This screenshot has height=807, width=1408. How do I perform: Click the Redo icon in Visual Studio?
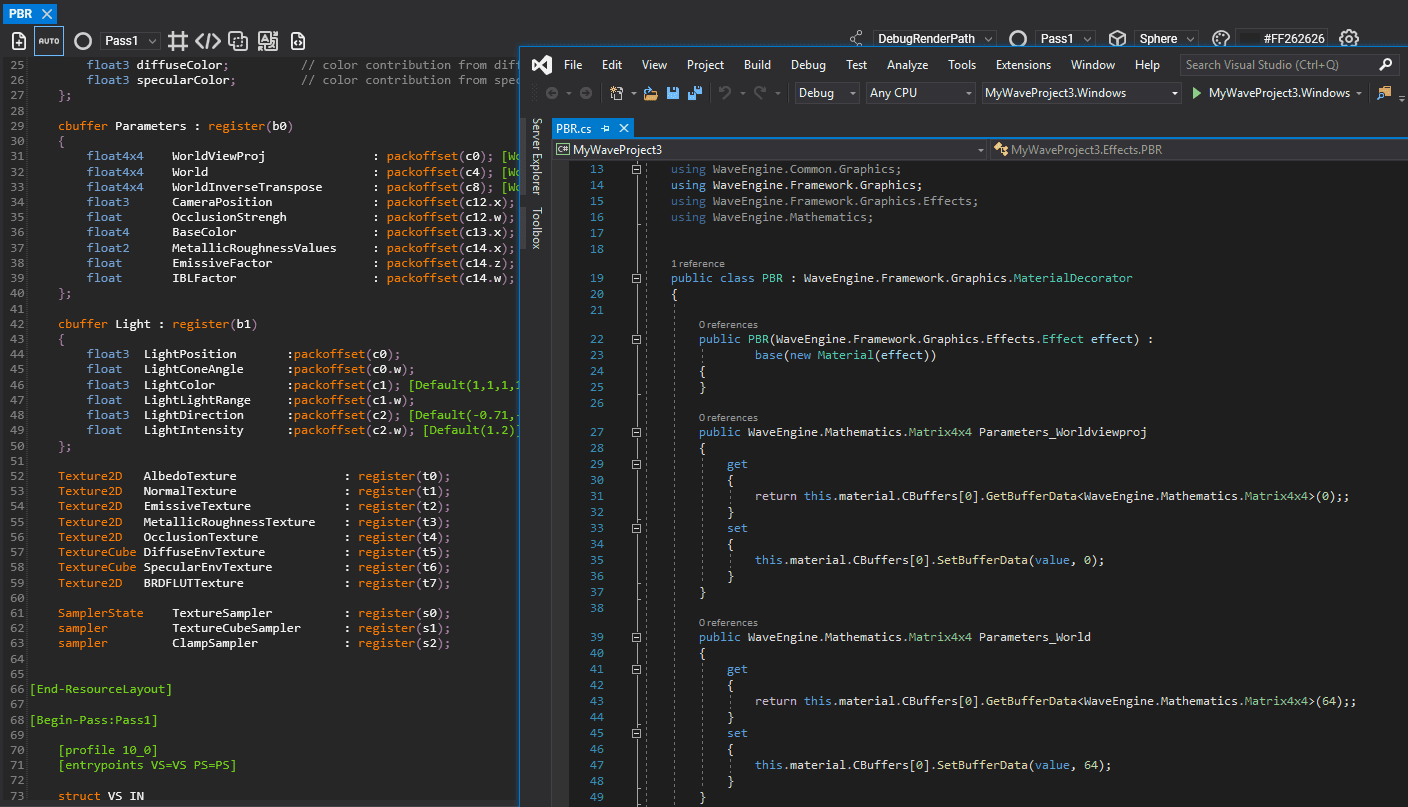point(760,93)
